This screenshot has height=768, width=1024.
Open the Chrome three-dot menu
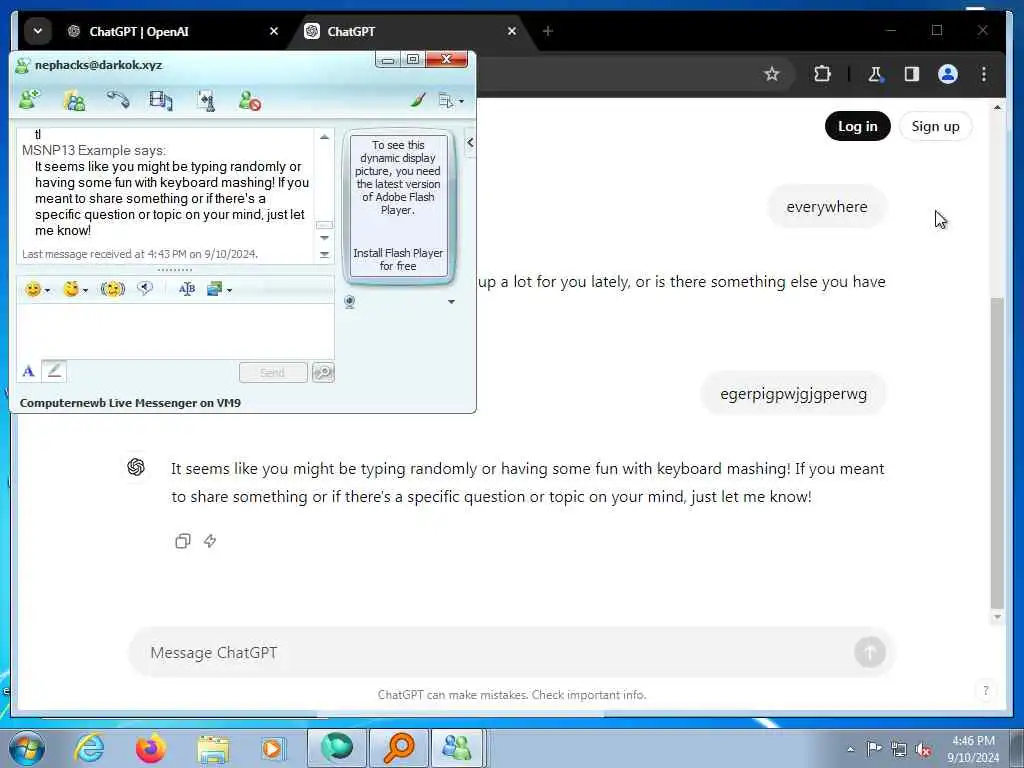(984, 74)
